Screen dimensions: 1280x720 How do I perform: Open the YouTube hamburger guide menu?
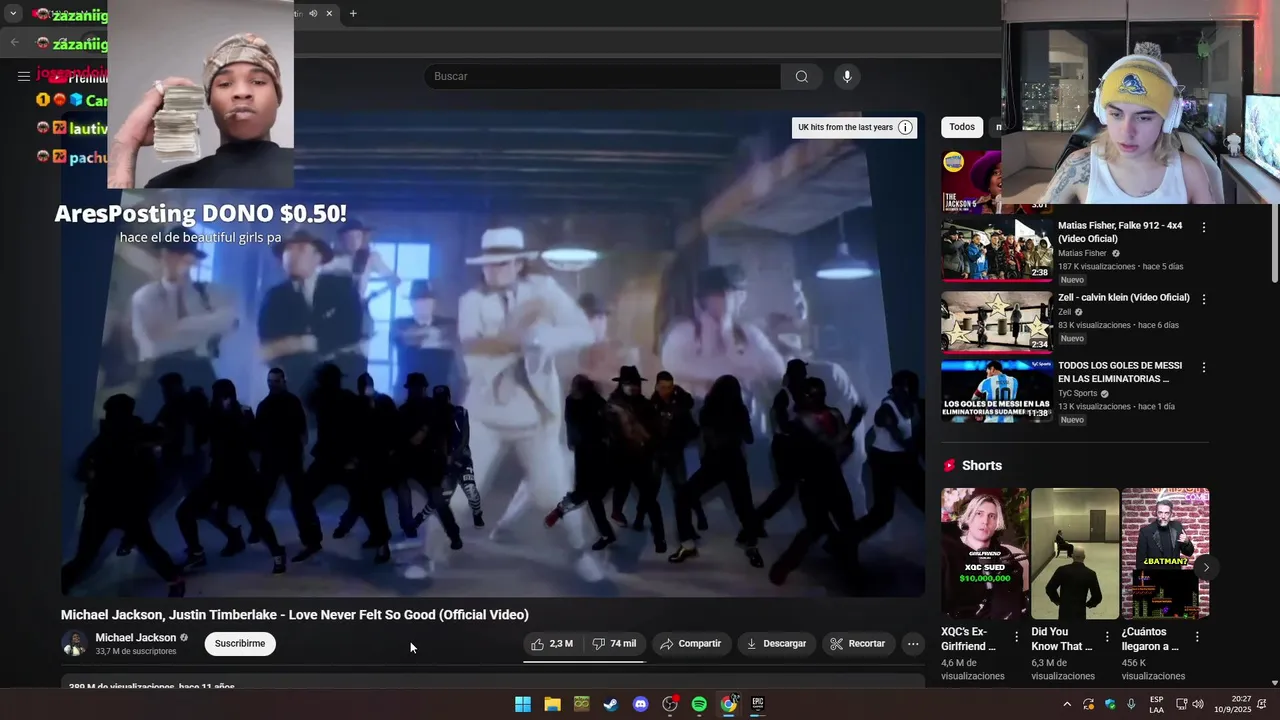(23, 76)
